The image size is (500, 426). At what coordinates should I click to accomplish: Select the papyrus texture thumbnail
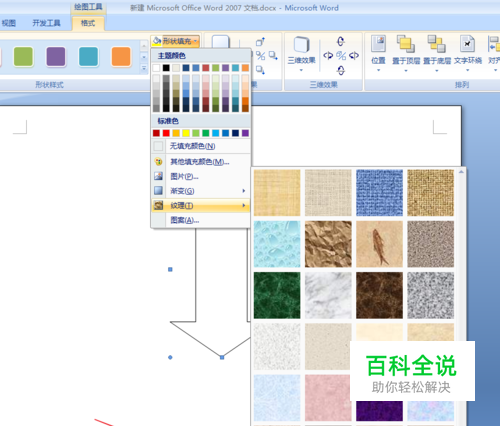[277, 193]
